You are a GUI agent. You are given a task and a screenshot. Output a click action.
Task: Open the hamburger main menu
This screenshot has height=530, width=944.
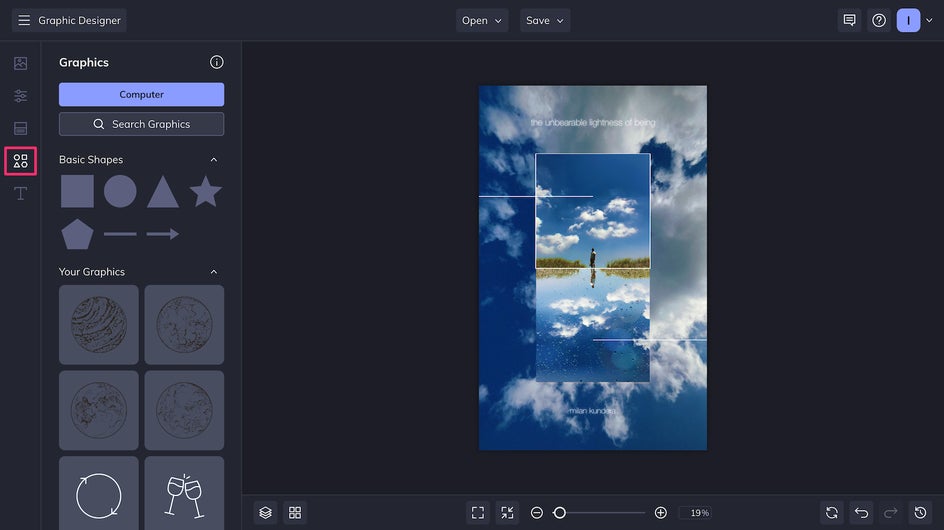pyautogui.click(x=23, y=20)
